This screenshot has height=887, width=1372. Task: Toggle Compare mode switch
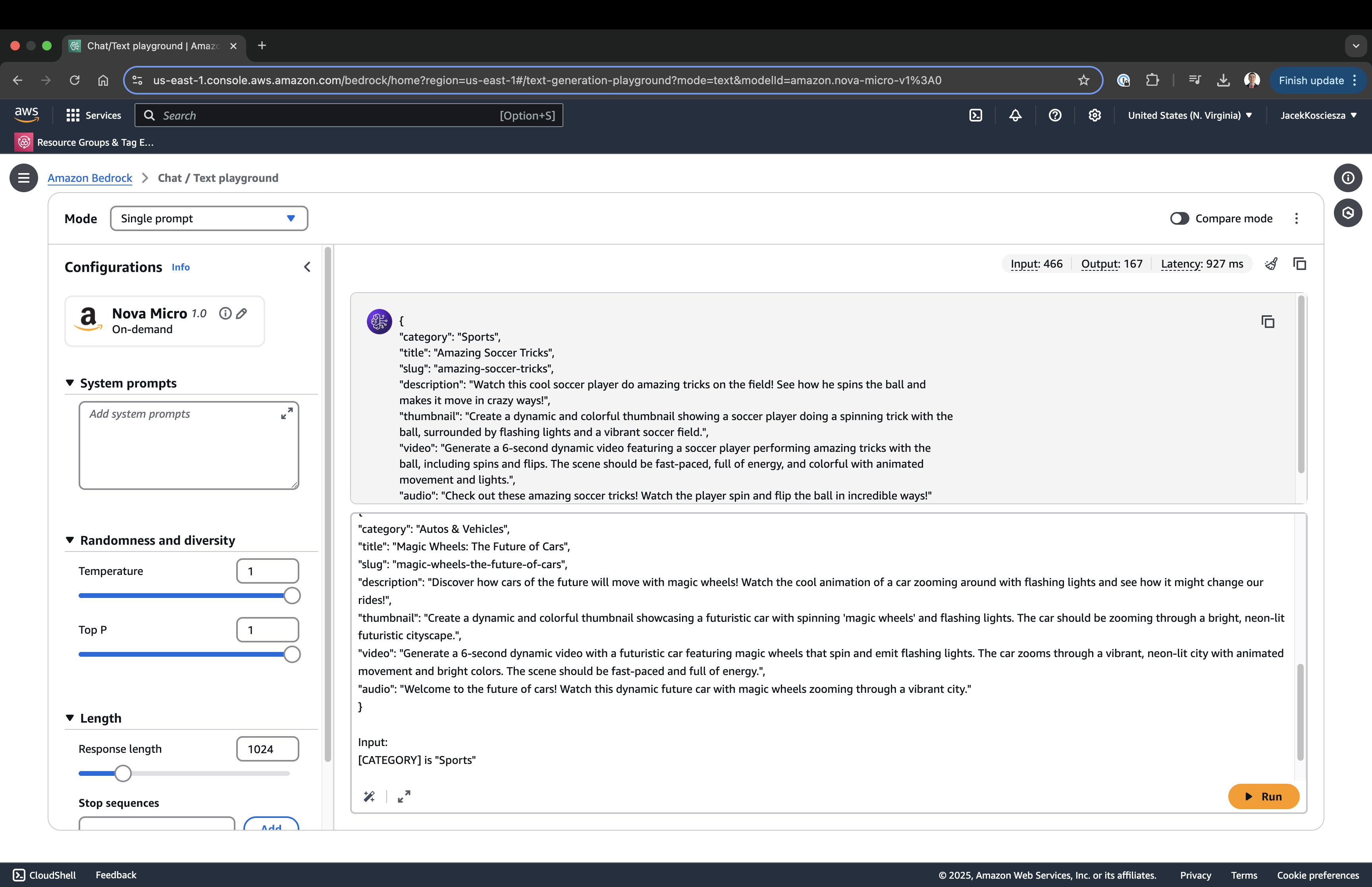pyautogui.click(x=1179, y=218)
